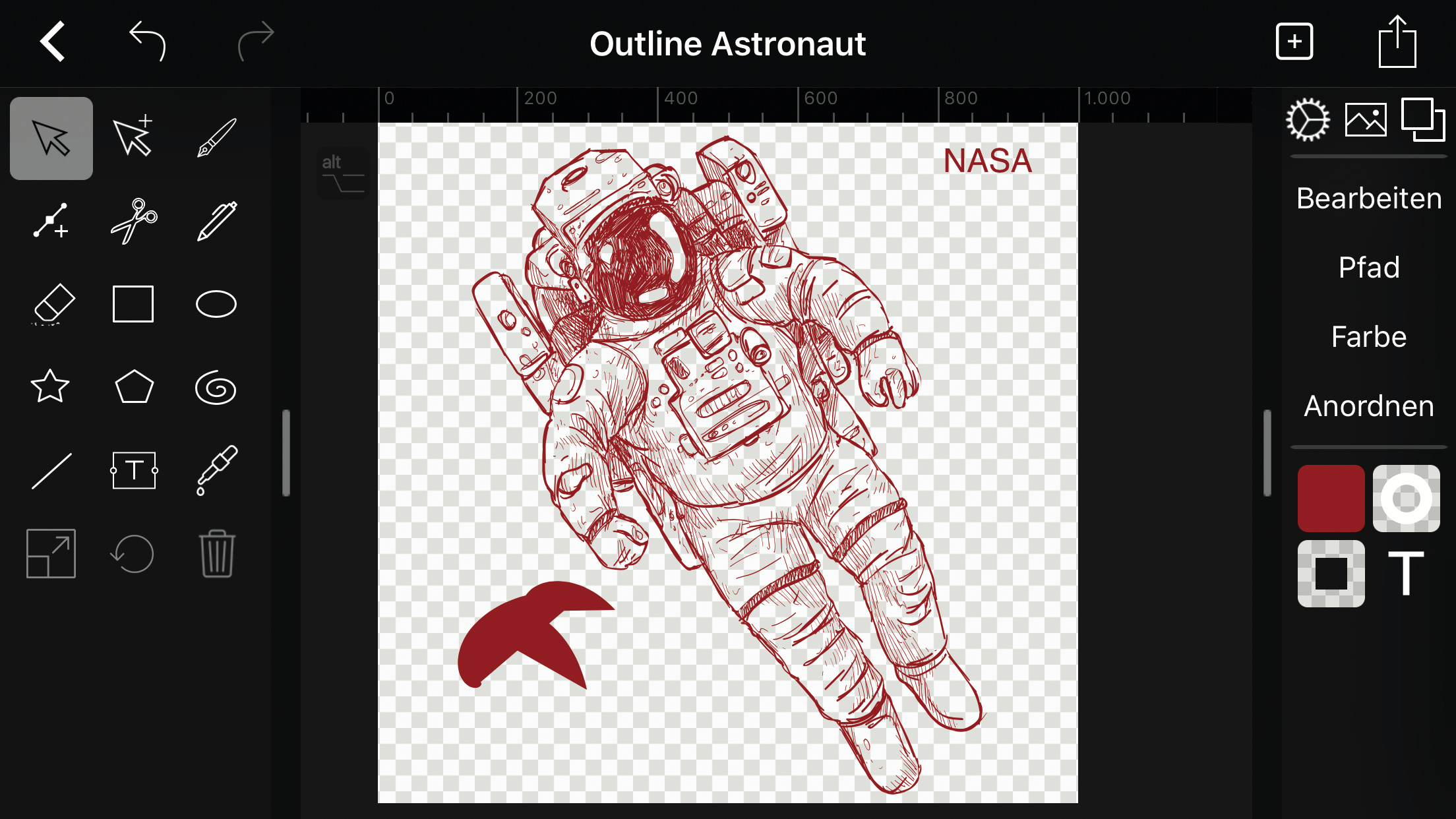The image size is (1456, 819).
Task: Expand the Bearbeiten menu
Action: point(1368,198)
